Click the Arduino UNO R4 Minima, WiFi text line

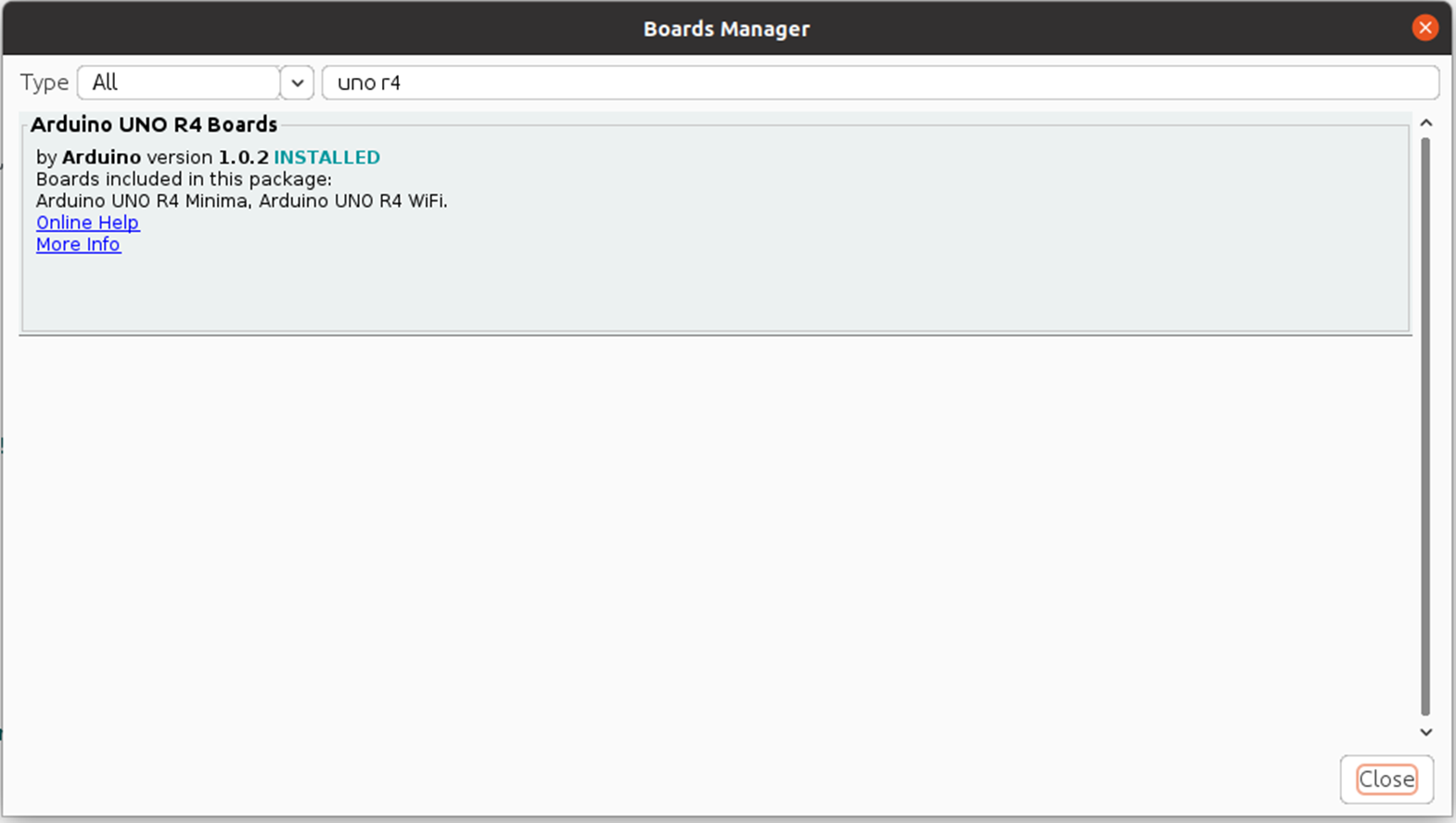241,201
